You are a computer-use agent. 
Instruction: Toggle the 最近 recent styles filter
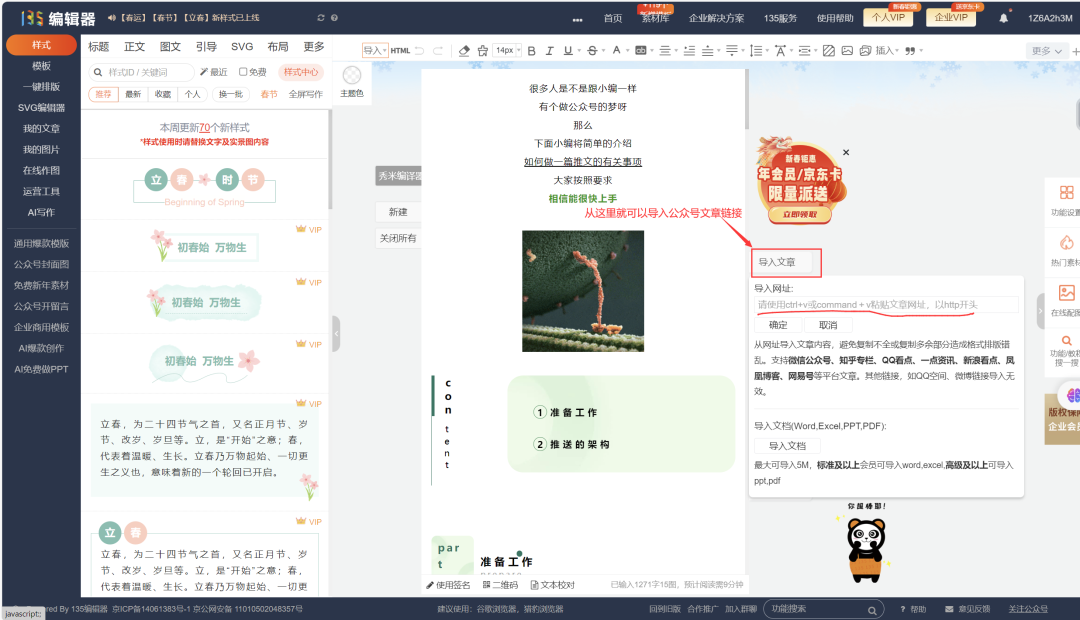pyautogui.click(x=214, y=72)
